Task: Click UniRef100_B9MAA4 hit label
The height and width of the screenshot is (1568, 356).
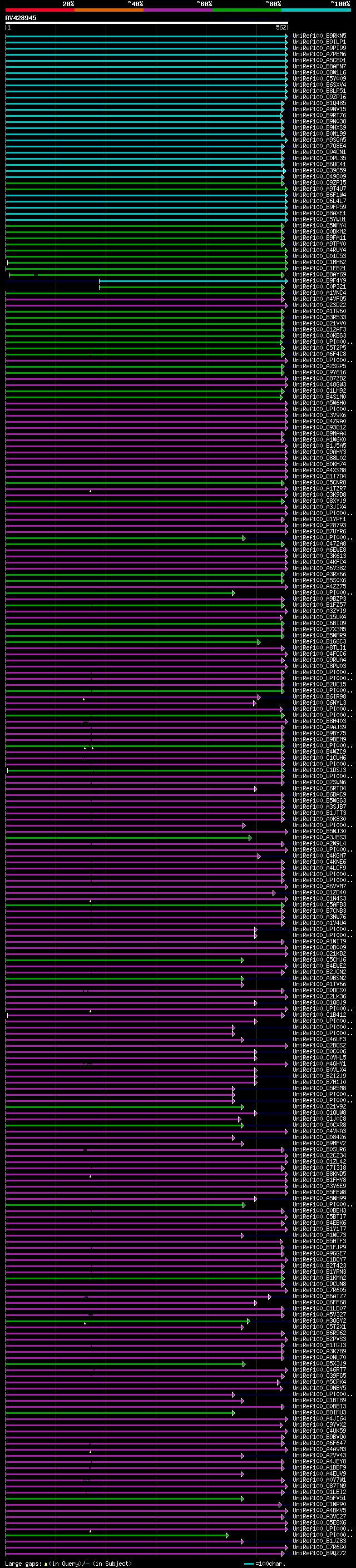Action: (319, 433)
